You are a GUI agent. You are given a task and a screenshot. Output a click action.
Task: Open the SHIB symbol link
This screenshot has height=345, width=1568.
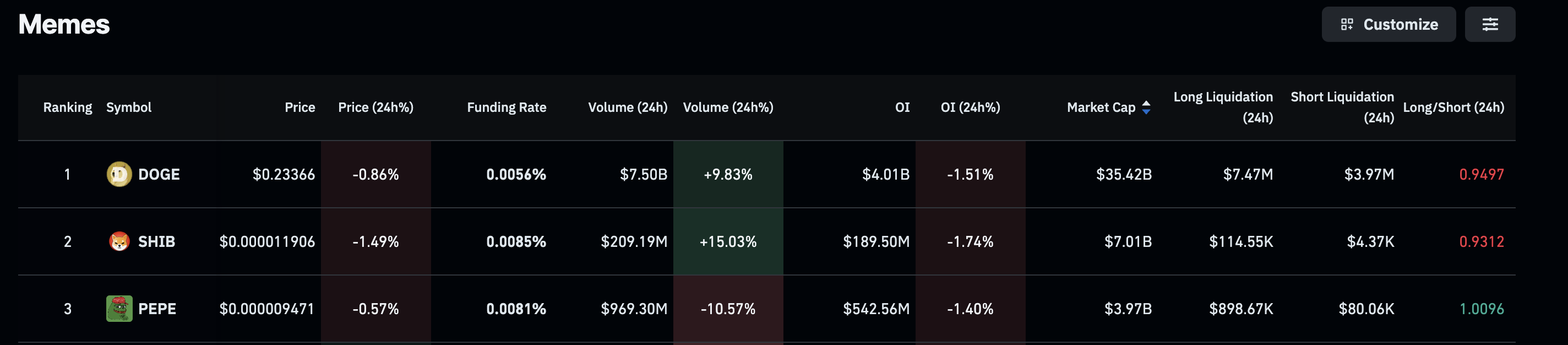pos(156,241)
